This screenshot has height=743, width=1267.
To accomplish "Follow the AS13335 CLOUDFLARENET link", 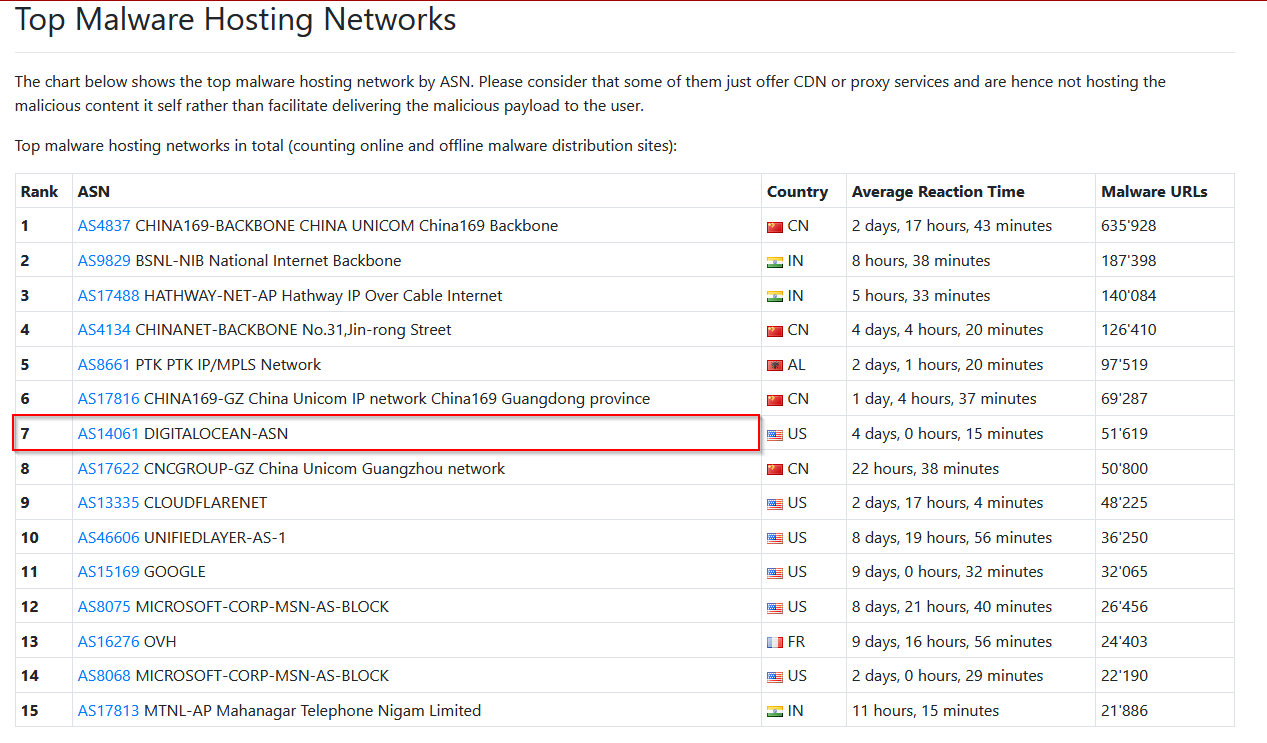I will [108, 503].
